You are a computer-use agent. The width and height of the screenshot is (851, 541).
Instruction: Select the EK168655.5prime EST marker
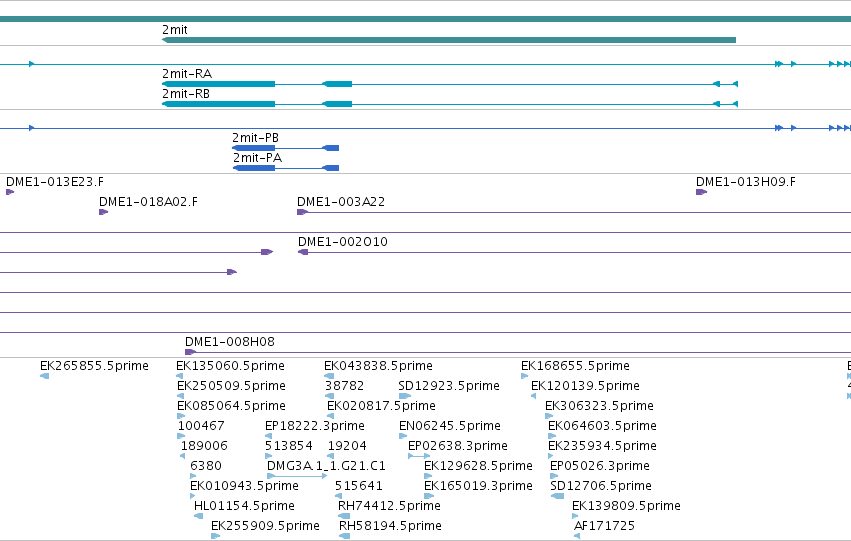click(524, 376)
